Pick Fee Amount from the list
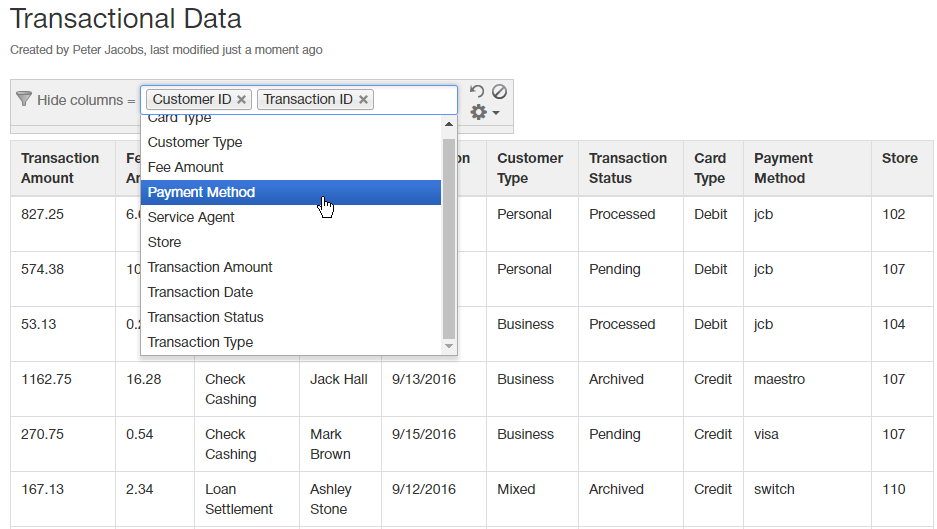This screenshot has width=937, height=529. tap(186, 167)
